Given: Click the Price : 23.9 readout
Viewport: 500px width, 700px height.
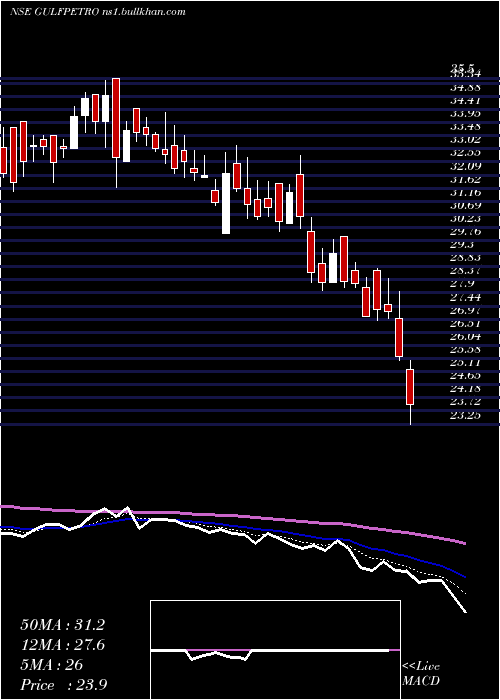Looking at the screenshot, I should pyautogui.click(x=63, y=685).
